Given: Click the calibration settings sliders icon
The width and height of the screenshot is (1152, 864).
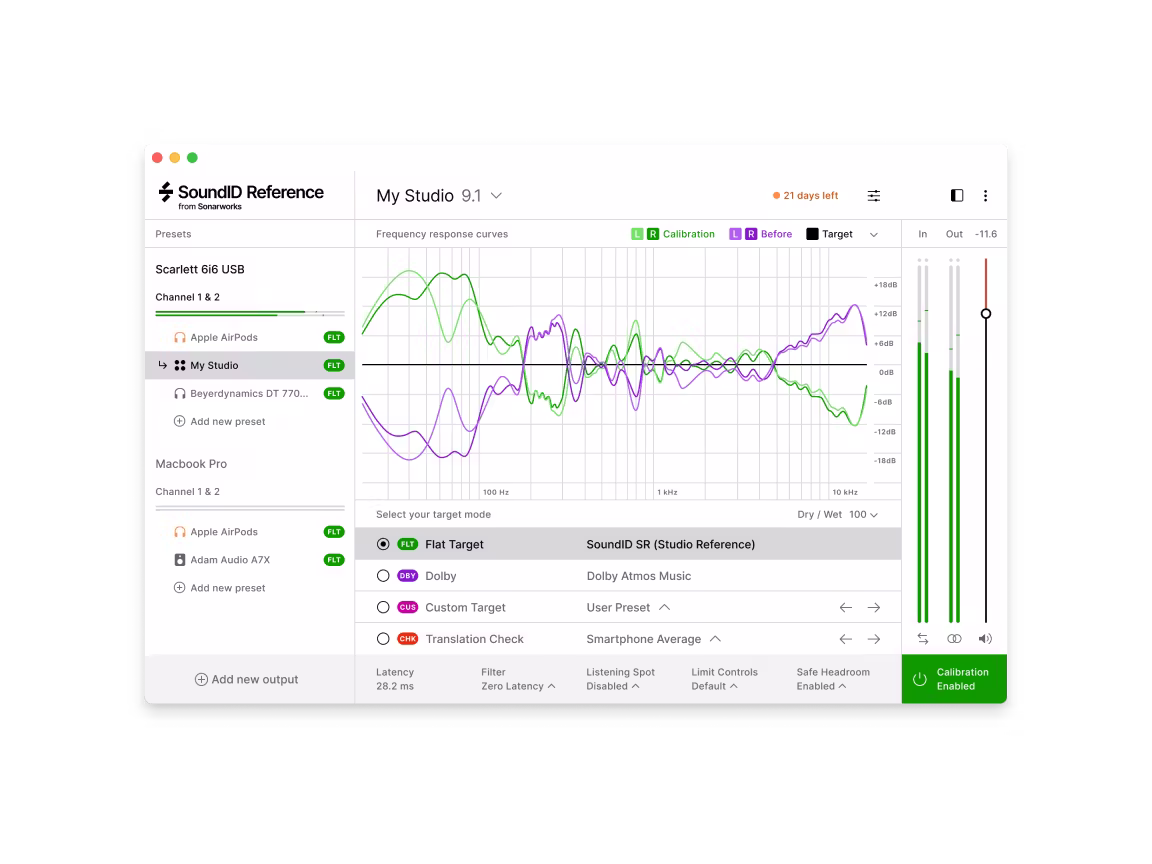Looking at the screenshot, I should [873, 195].
